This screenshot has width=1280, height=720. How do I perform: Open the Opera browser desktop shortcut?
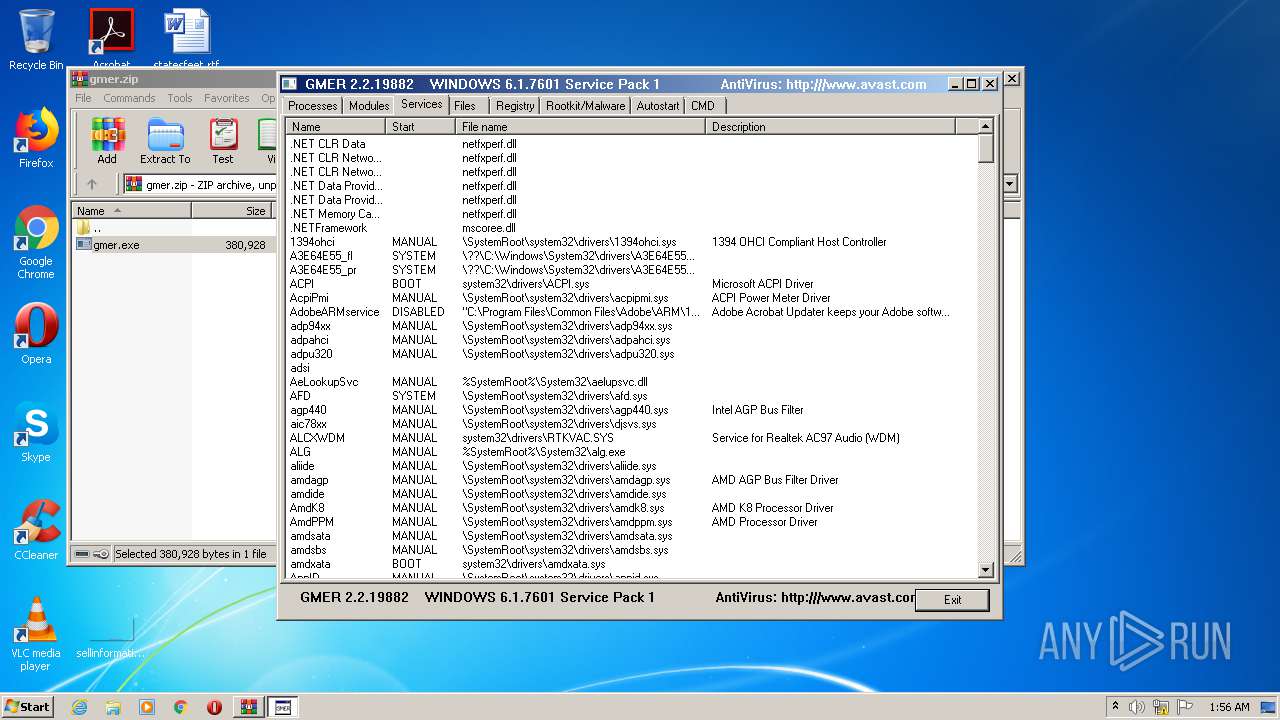tap(36, 334)
